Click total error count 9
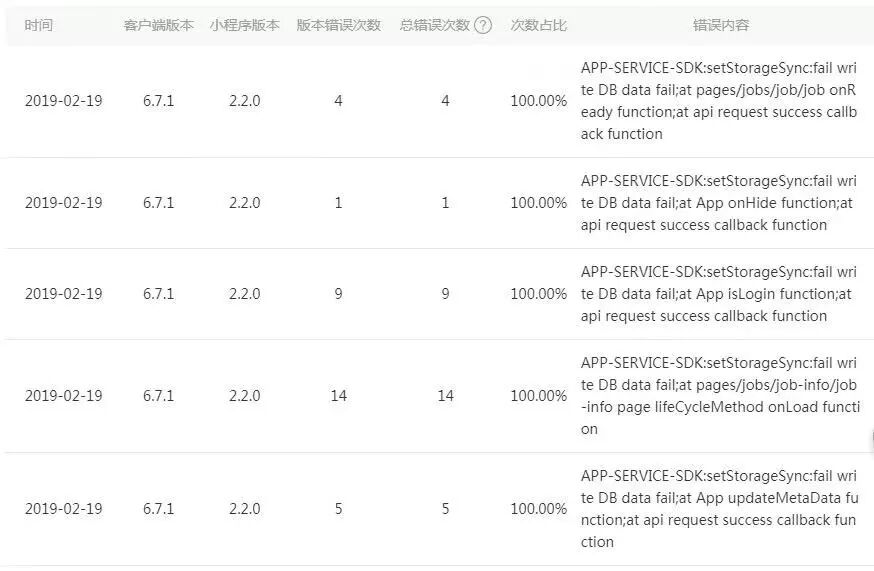The width and height of the screenshot is (874, 571). [x=445, y=294]
